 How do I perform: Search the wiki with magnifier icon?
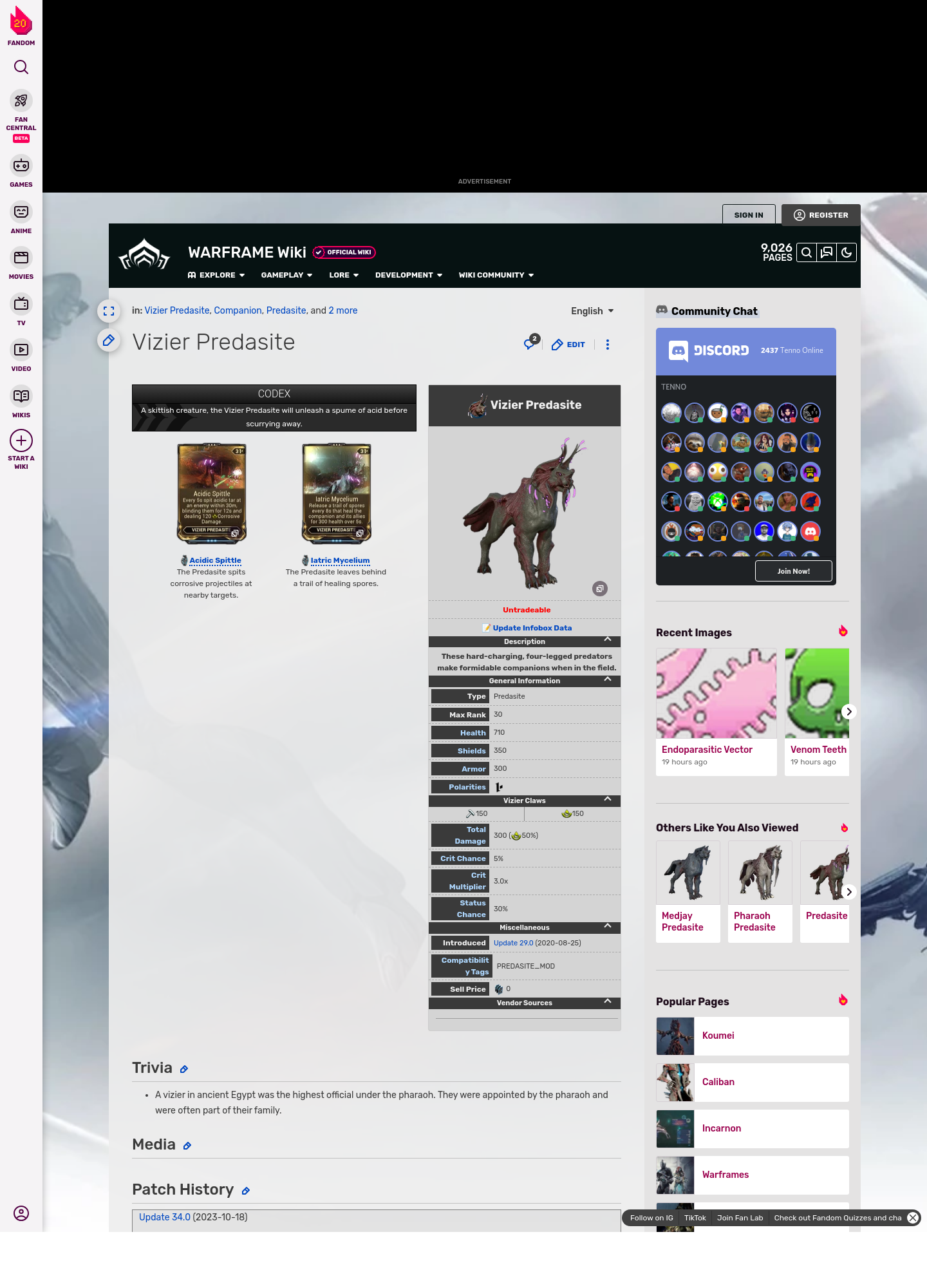807,252
